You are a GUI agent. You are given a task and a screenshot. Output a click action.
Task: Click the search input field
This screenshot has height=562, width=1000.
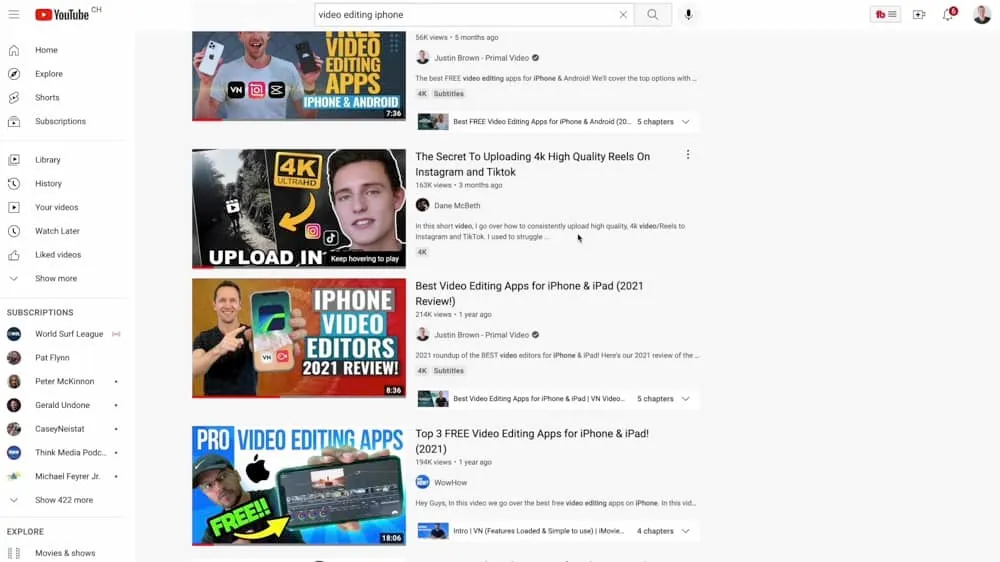[x=465, y=15]
